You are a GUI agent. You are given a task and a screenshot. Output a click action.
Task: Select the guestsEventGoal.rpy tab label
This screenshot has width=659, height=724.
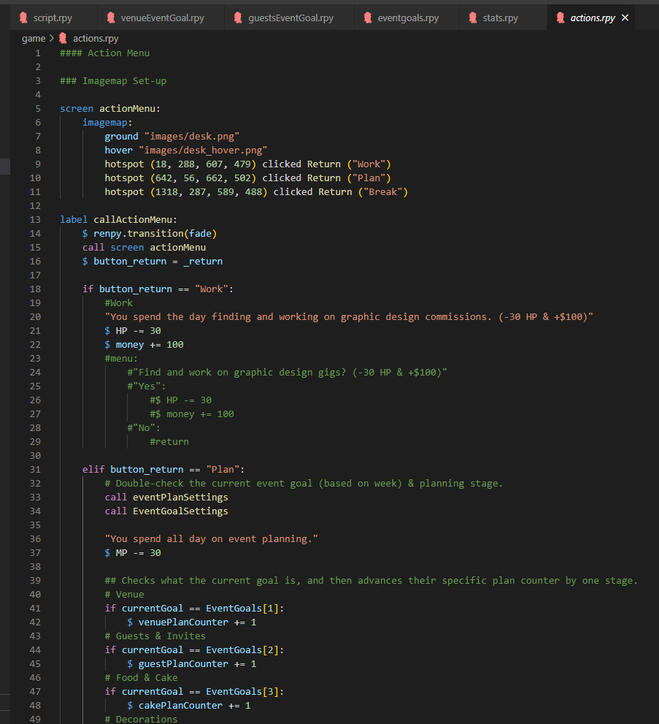(291, 18)
